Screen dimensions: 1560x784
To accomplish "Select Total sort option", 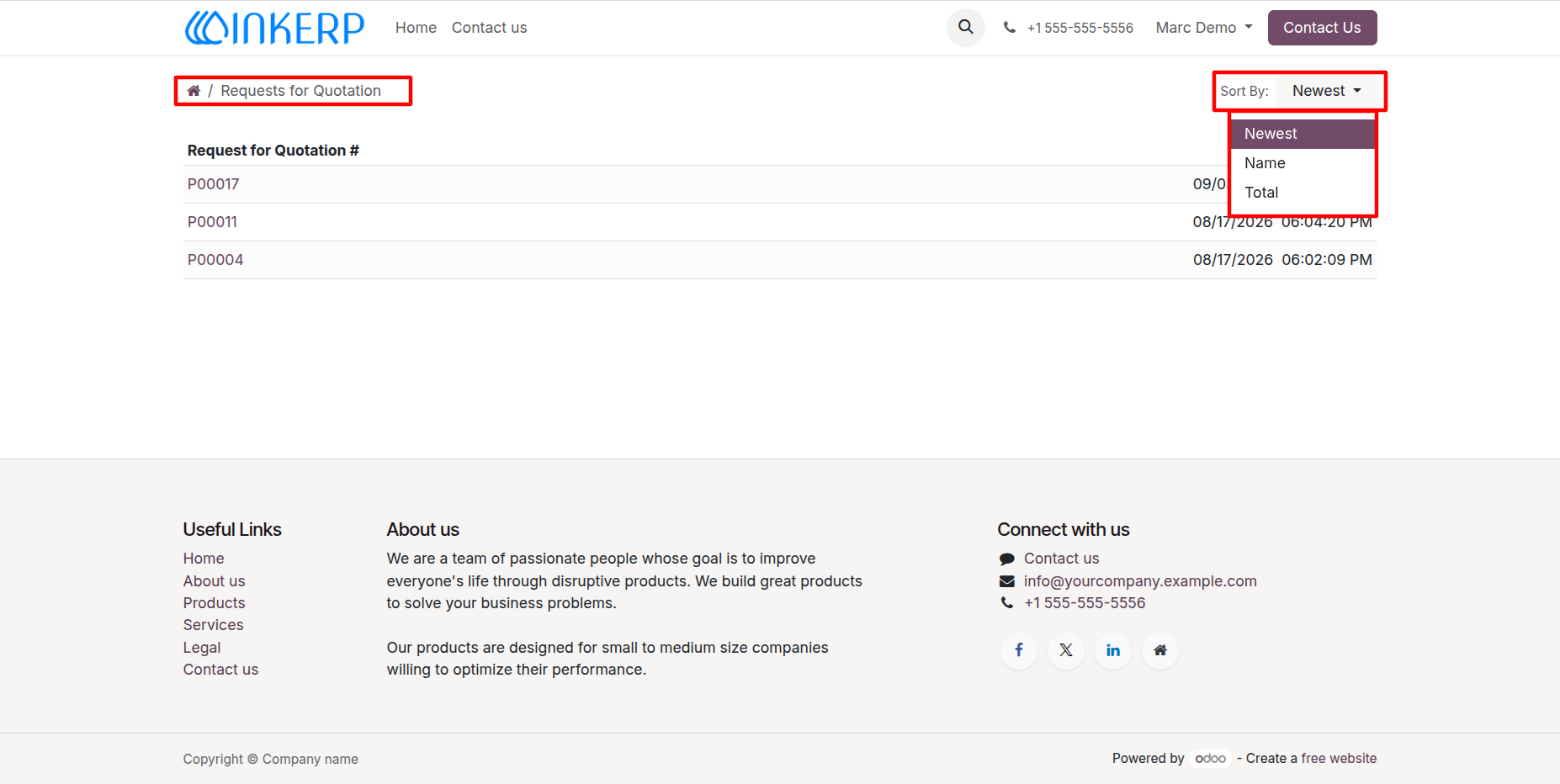I will point(1303,193).
